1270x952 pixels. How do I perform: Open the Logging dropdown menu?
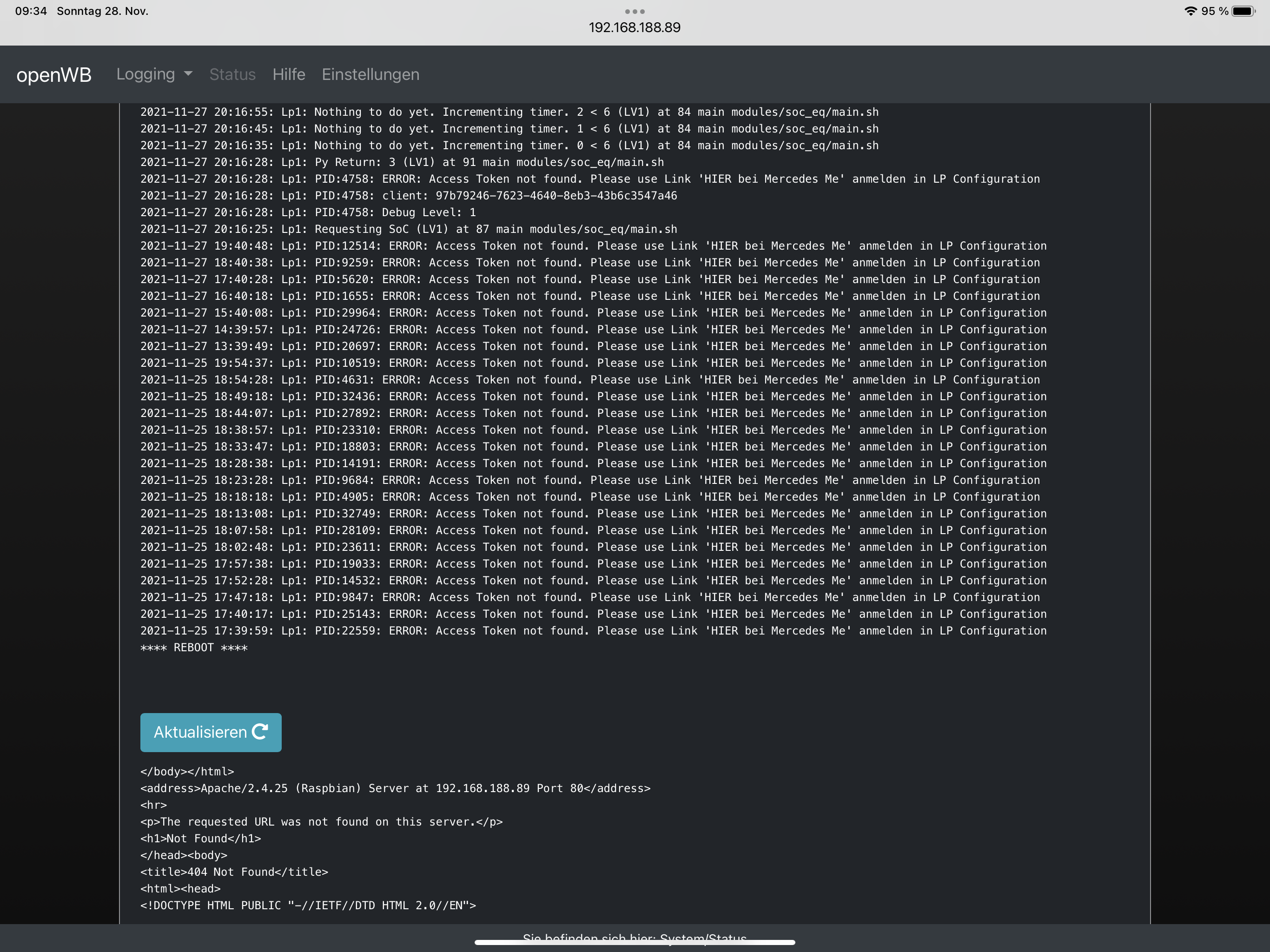click(x=146, y=74)
